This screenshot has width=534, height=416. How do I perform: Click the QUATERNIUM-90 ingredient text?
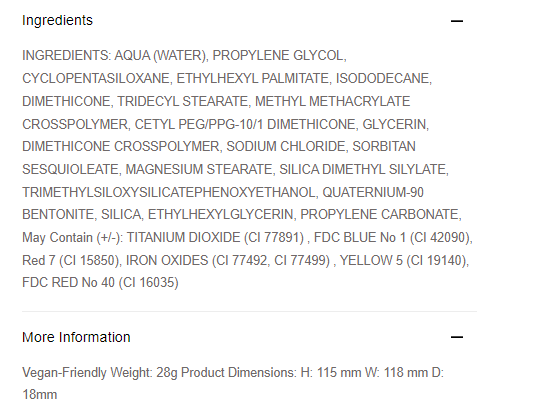[373, 192]
